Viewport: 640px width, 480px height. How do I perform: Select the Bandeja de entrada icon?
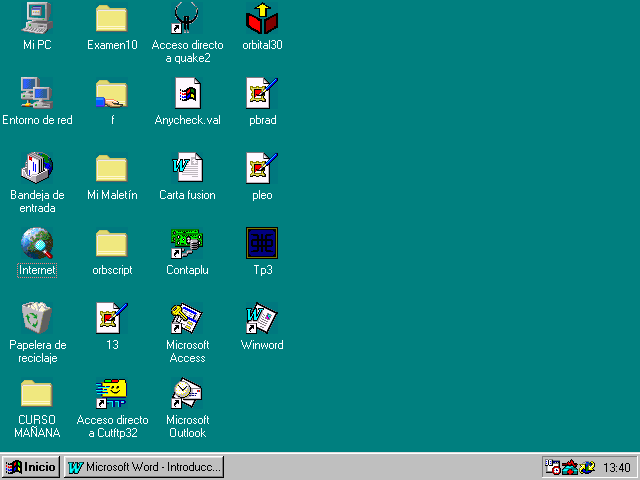point(37,168)
